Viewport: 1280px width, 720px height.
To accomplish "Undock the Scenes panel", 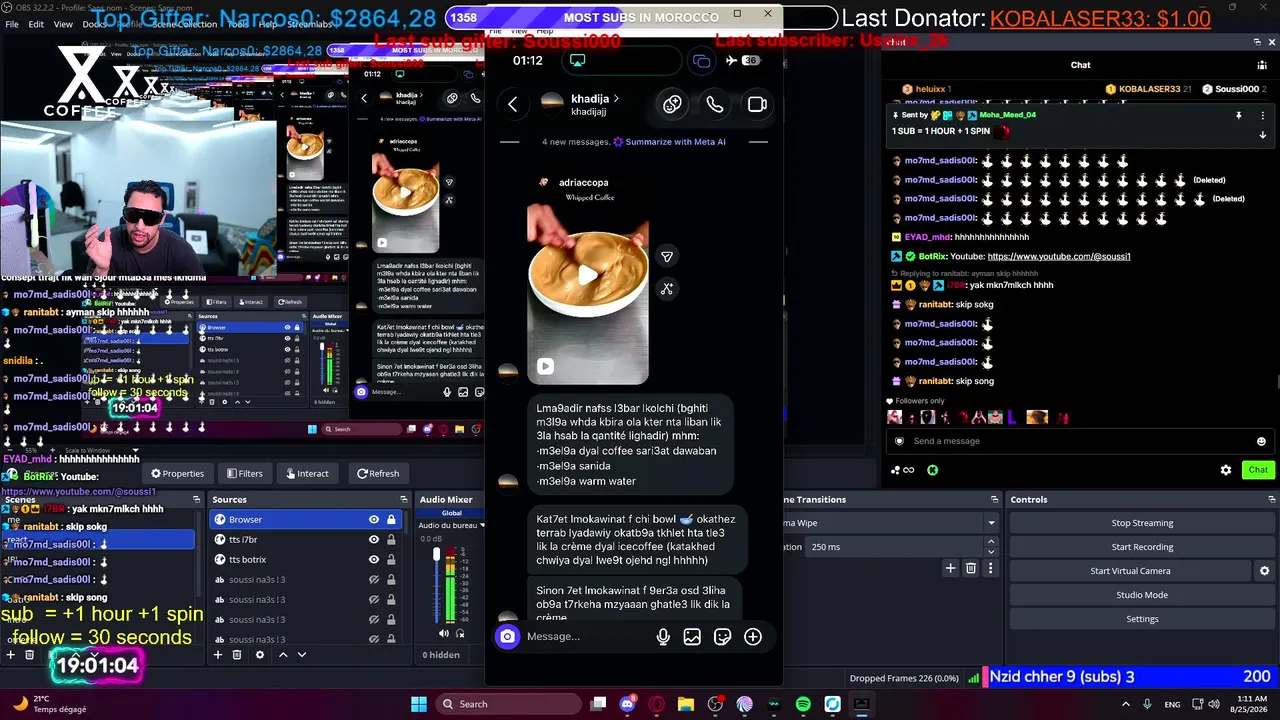I will [x=197, y=499].
